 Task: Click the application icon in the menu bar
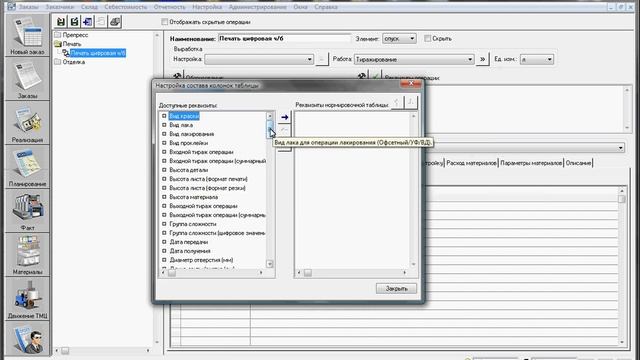[11, 7]
